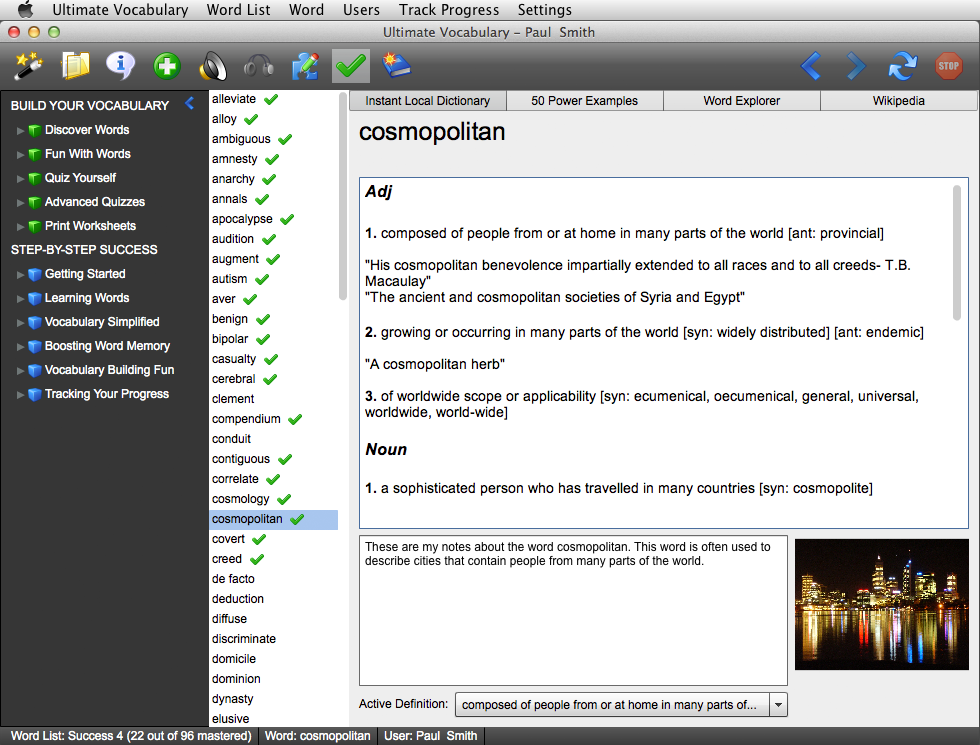The width and height of the screenshot is (980, 745).
Task: Switch to the 50 Power Examples tab
Action: [585, 101]
